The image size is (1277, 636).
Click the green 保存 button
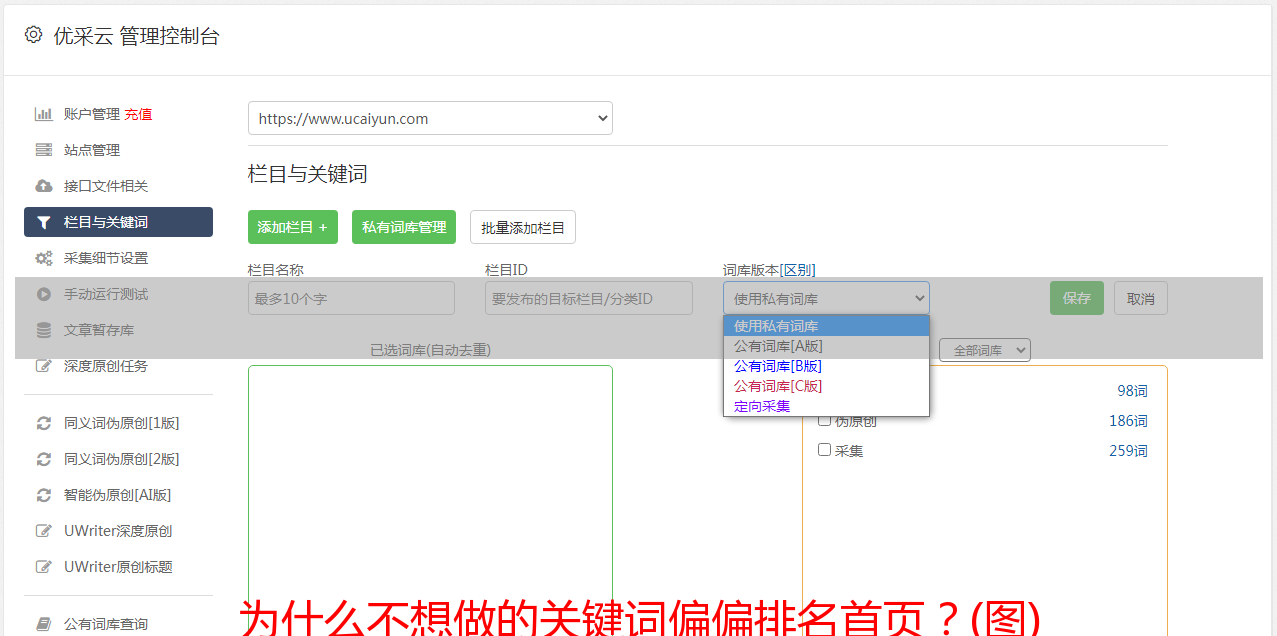tap(1077, 298)
